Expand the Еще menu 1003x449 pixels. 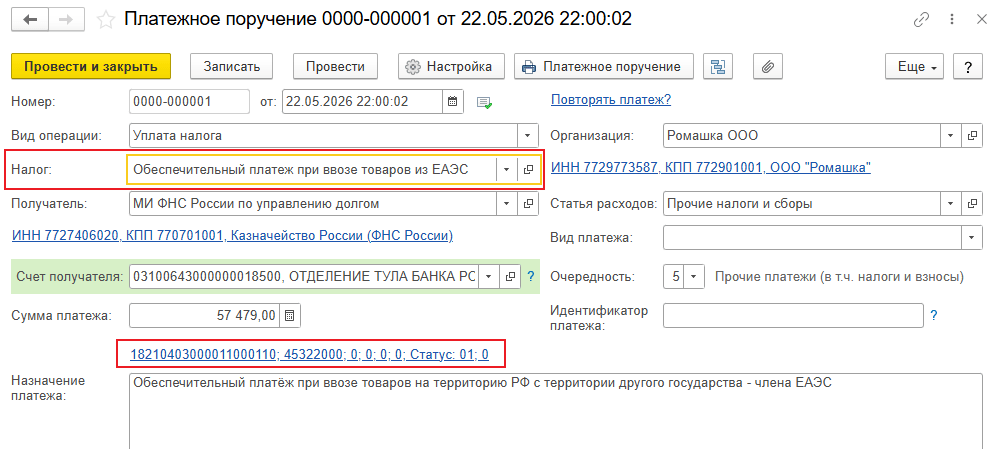[x=915, y=67]
